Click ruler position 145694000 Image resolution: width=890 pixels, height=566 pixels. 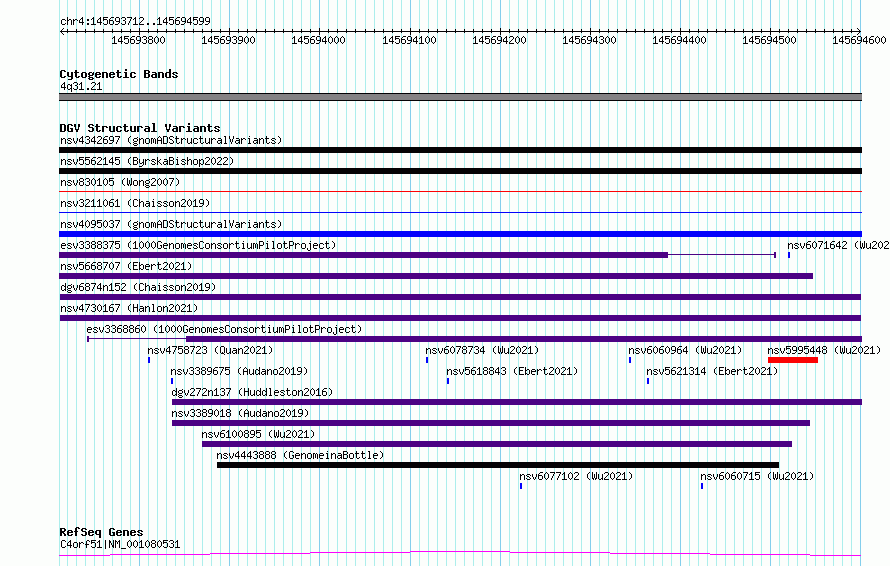coord(318,40)
